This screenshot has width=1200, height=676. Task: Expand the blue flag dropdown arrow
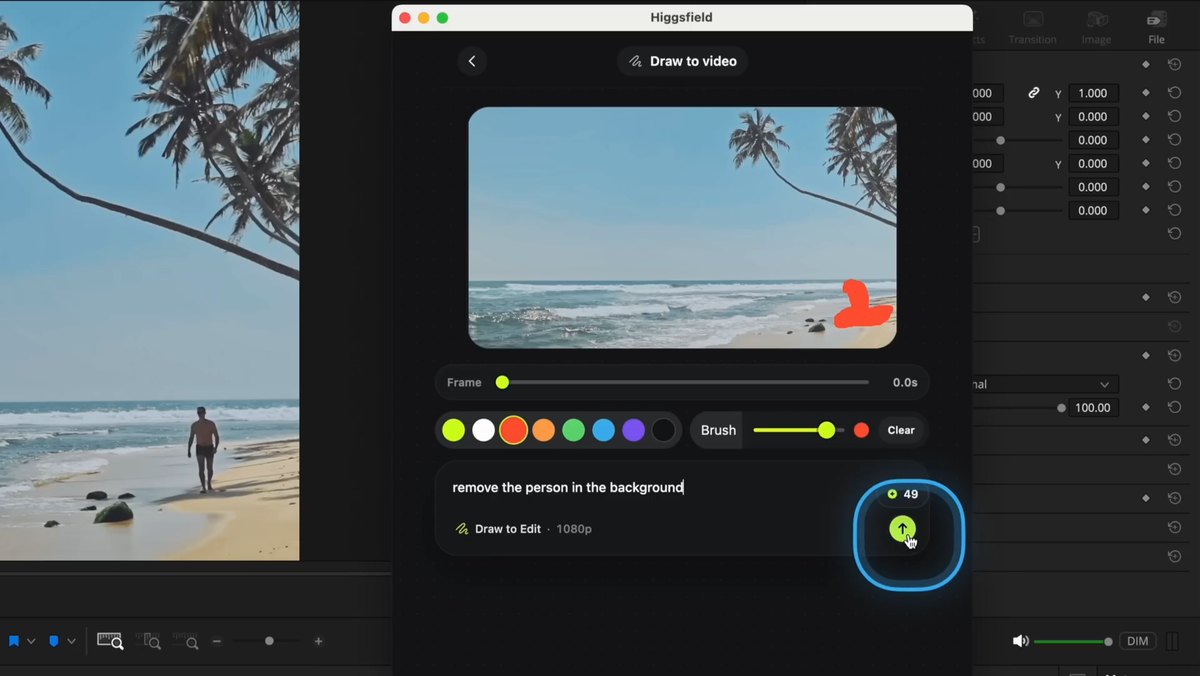point(31,641)
